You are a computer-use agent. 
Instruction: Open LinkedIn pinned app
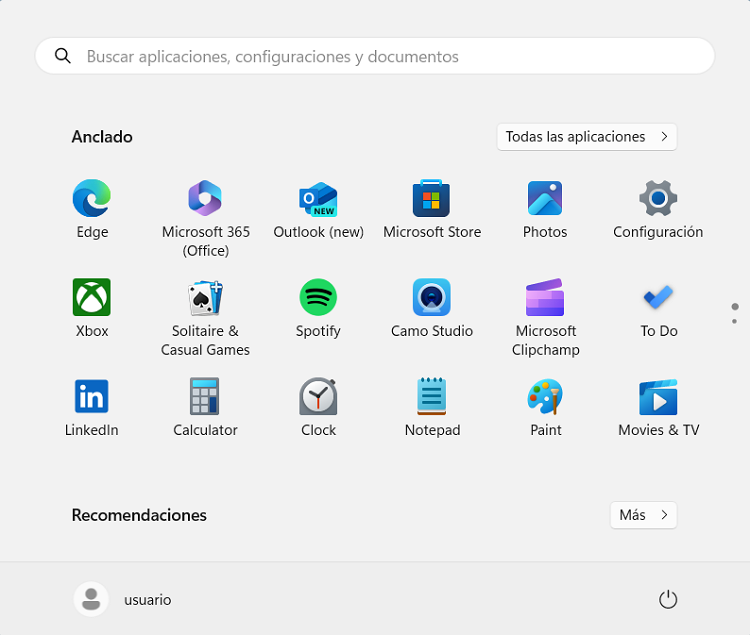92,407
